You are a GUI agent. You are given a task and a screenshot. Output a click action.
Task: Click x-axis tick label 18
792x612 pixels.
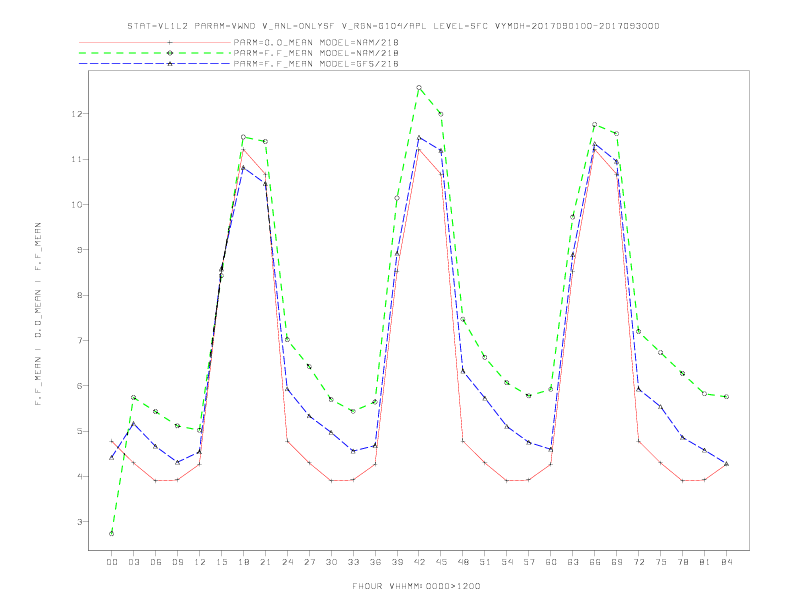tap(243, 562)
